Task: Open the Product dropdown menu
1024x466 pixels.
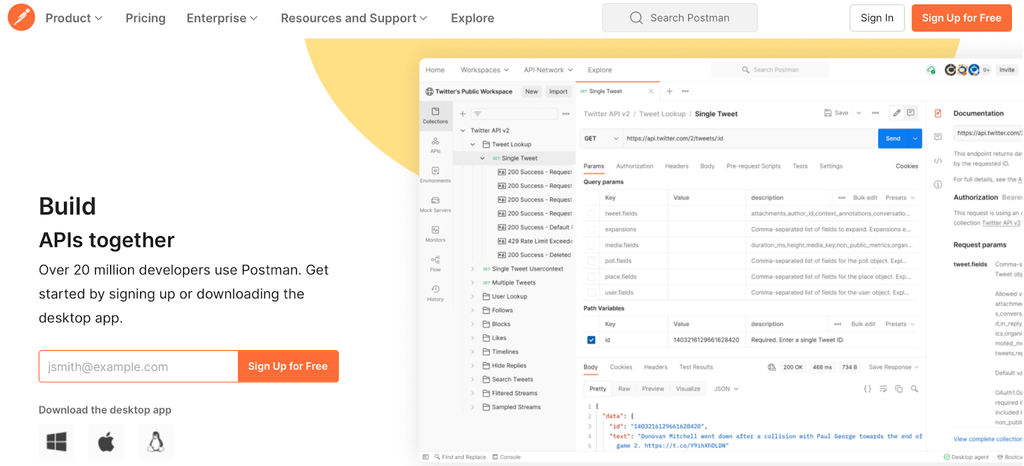Action: [x=74, y=18]
